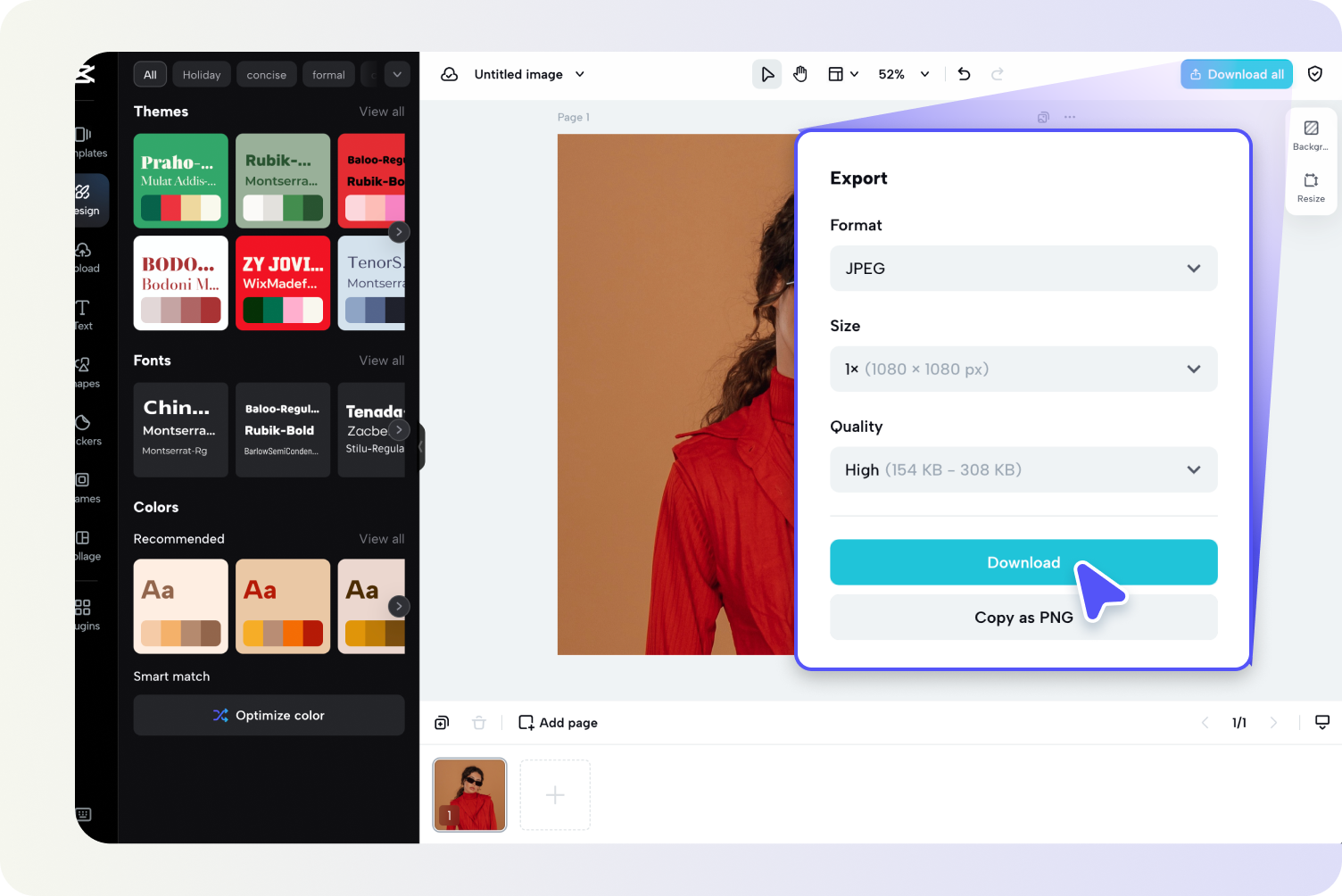Open the Text sidebar panel
The height and width of the screenshot is (896, 1342).
(84, 315)
